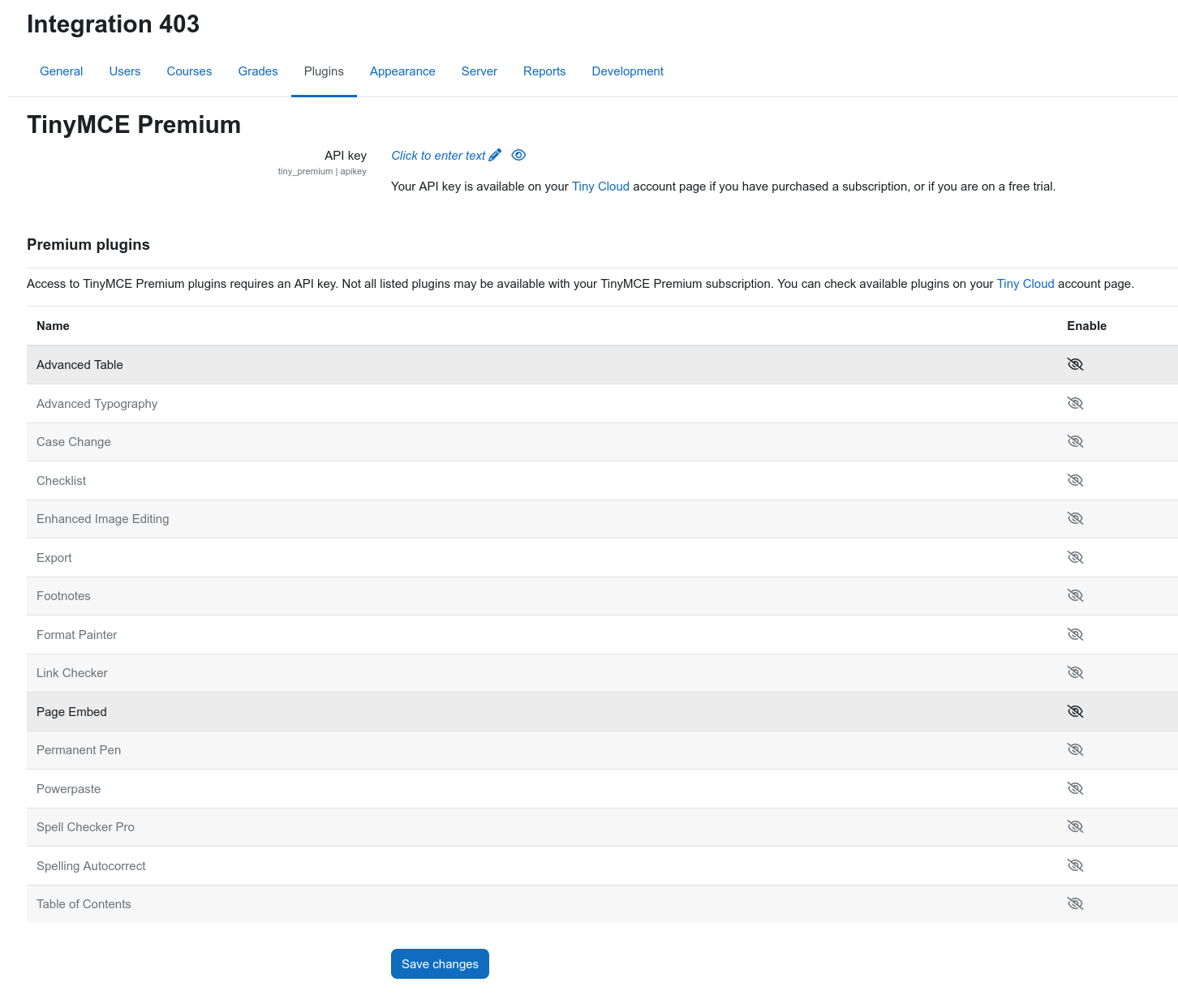
Task: Reveal the API key with the eye icon
Action: tap(518, 155)
